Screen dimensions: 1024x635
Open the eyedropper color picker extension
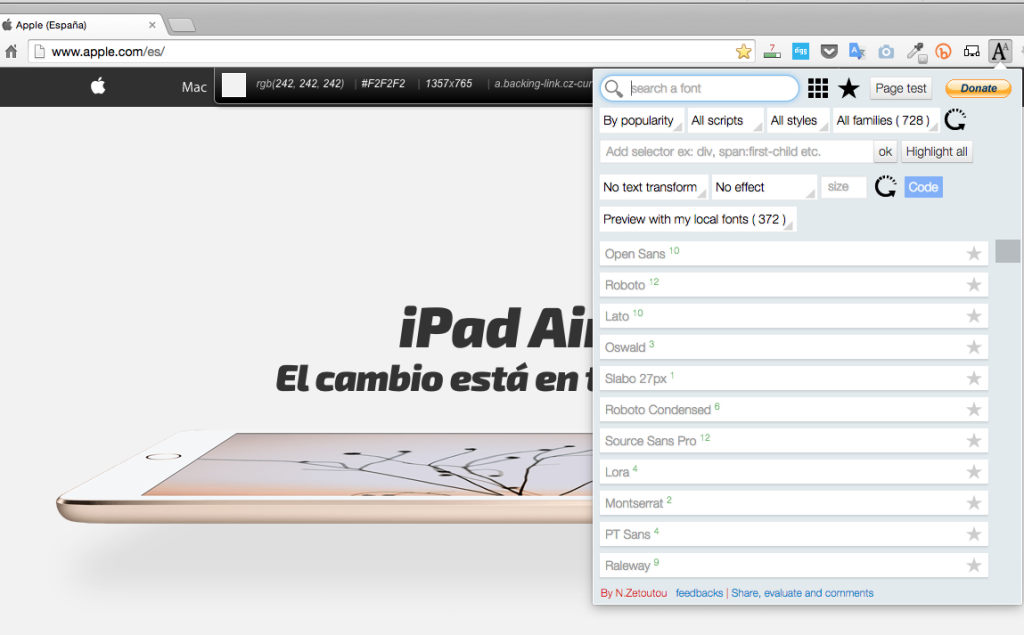[916, 52]
